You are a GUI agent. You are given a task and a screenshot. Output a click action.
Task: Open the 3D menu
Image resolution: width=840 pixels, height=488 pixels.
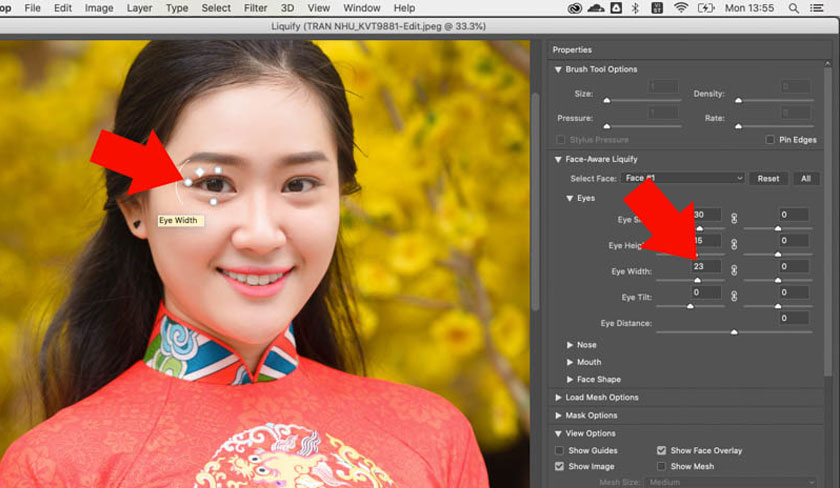287,8
